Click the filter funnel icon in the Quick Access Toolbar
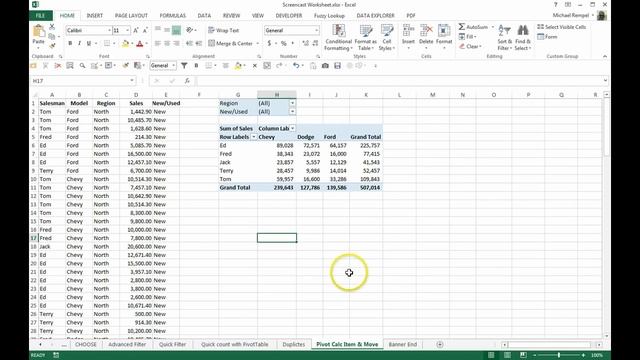 tap(184, 66)
